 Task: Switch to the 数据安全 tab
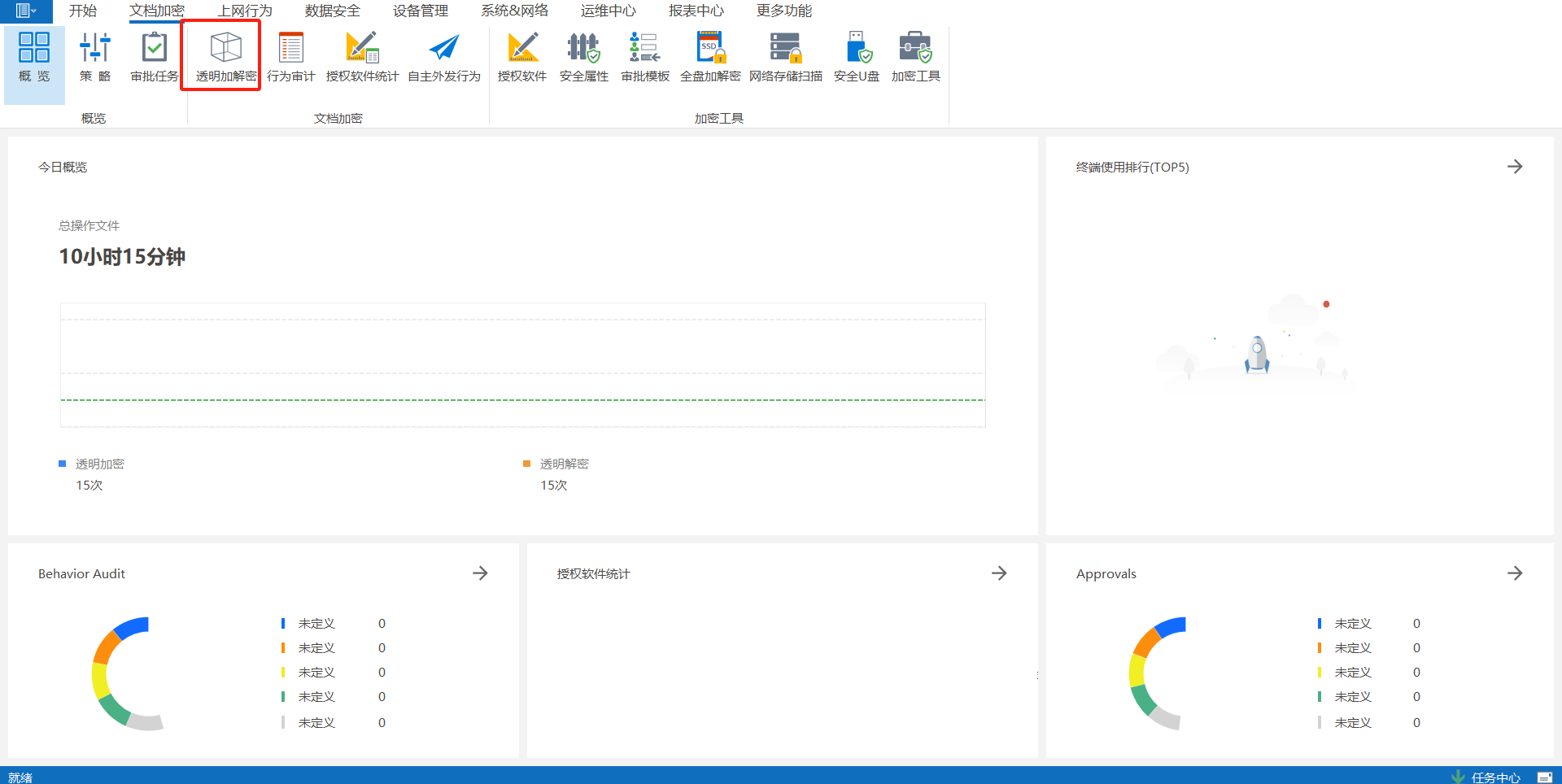[332, 11]
